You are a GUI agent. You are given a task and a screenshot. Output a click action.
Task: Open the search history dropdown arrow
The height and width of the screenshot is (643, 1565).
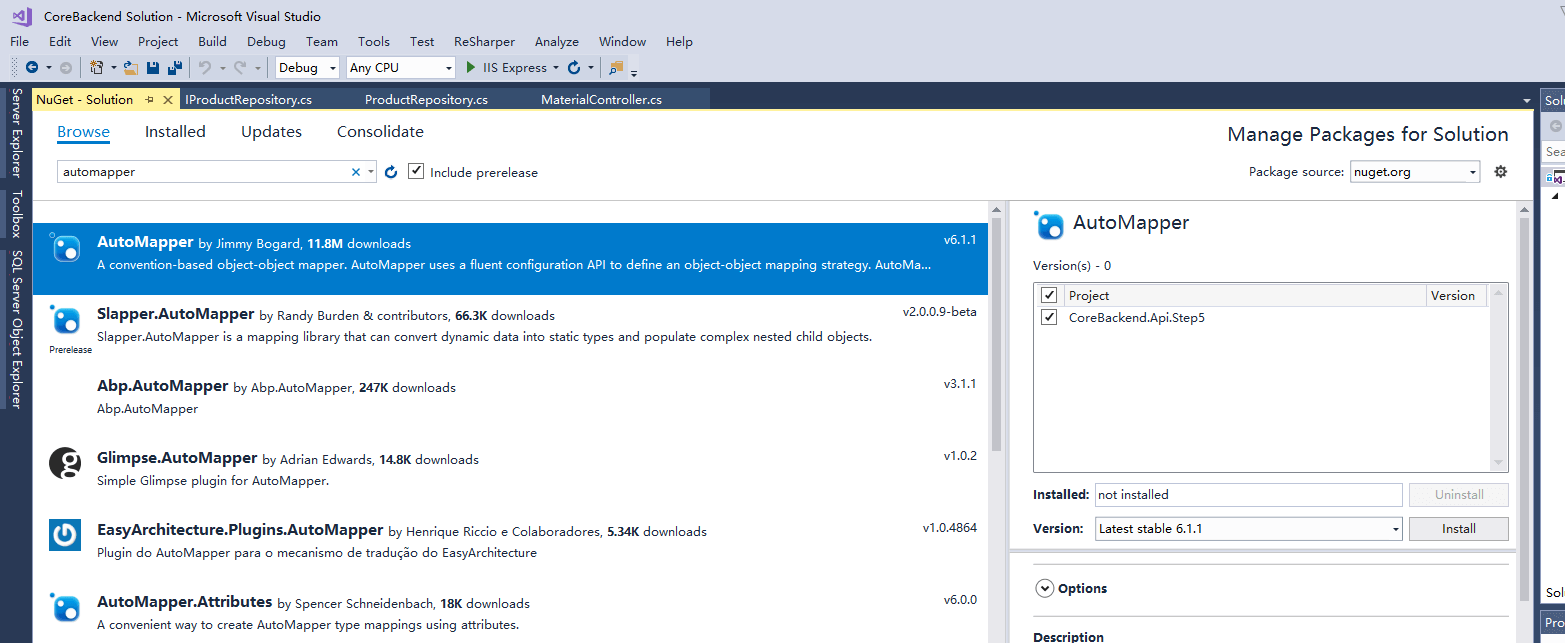pos(371,172)
